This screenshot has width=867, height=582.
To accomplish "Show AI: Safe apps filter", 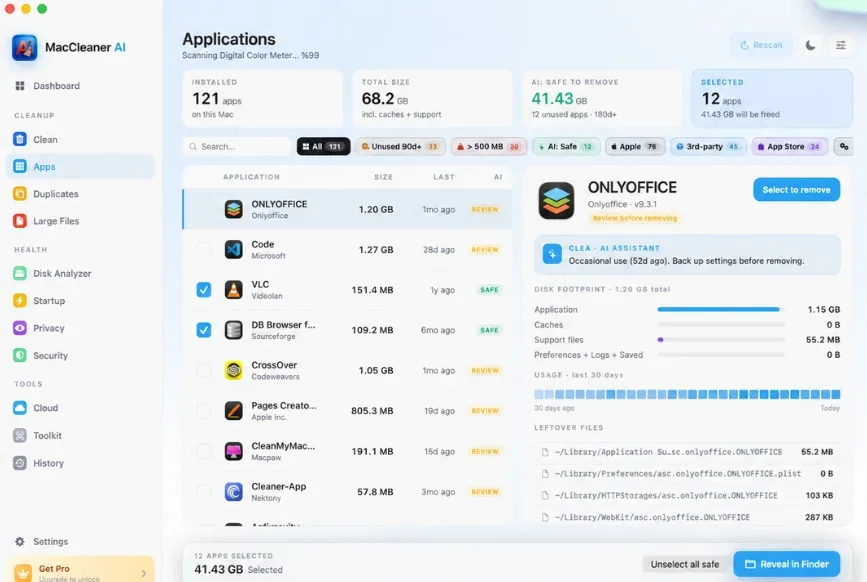I will [566, 146].
